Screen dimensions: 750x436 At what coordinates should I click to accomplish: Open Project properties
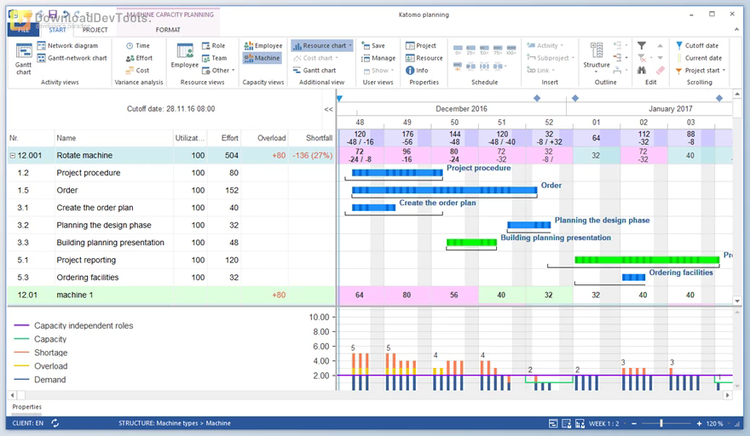coord(421,45)
